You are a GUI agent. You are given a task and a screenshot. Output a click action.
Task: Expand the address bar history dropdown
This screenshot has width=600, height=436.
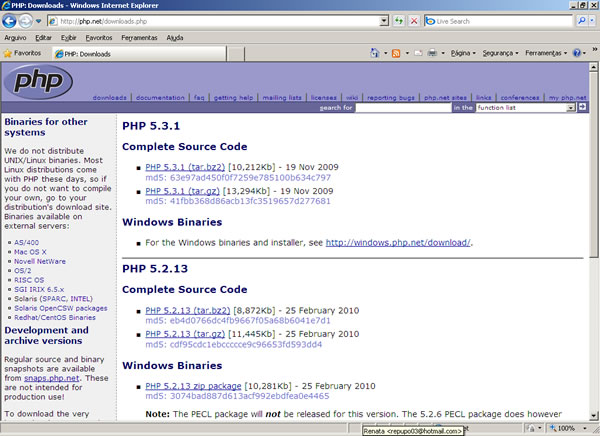[x=384, y=21]
